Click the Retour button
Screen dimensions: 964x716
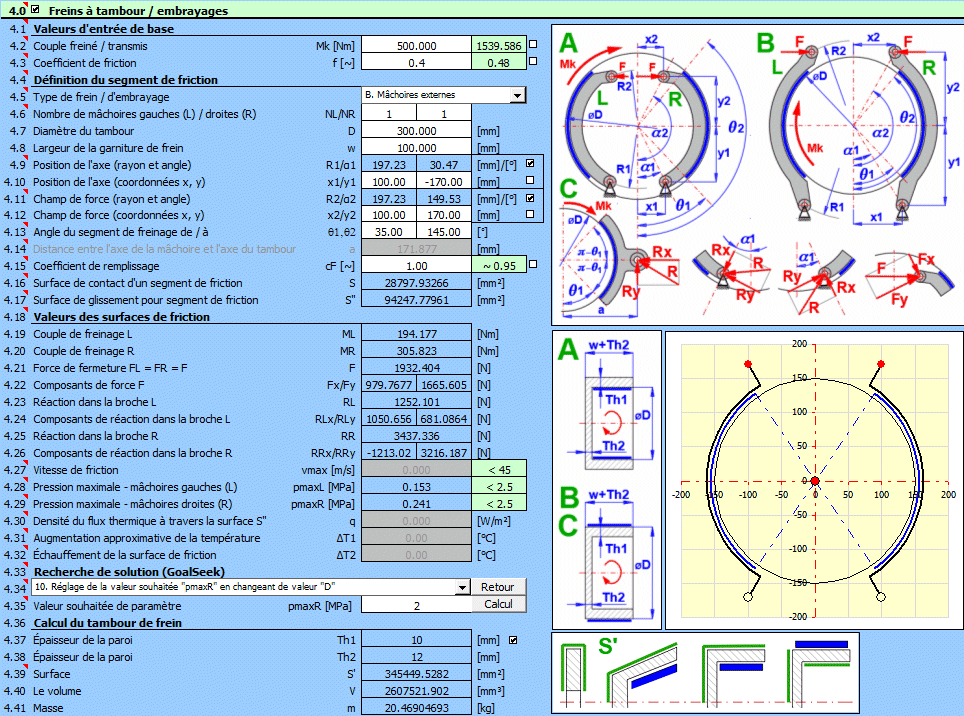click(x=498, y=587)
